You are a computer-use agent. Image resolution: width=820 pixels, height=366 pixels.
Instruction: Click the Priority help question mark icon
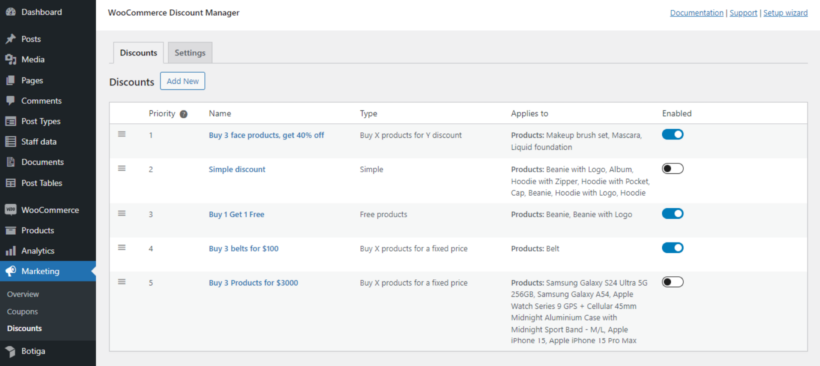pyautogui.click(x=184, y=114)
